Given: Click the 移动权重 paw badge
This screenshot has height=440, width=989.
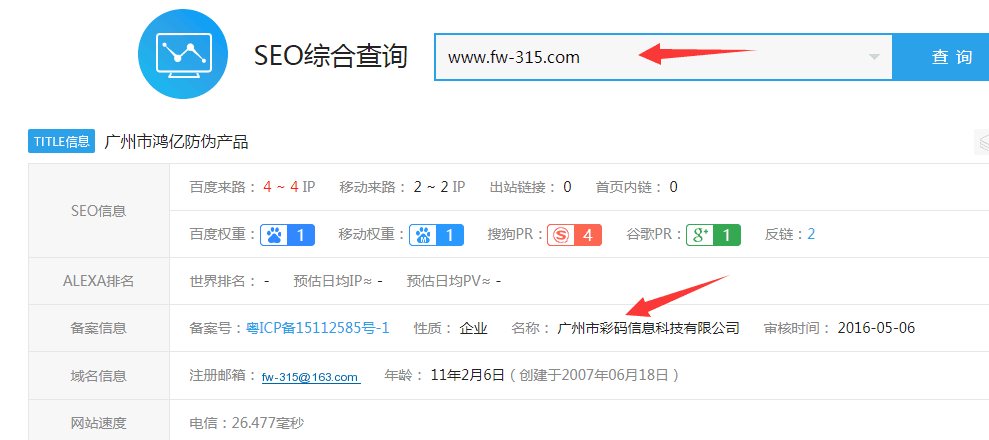Looking at the screenshot, I should coord(437,234).
